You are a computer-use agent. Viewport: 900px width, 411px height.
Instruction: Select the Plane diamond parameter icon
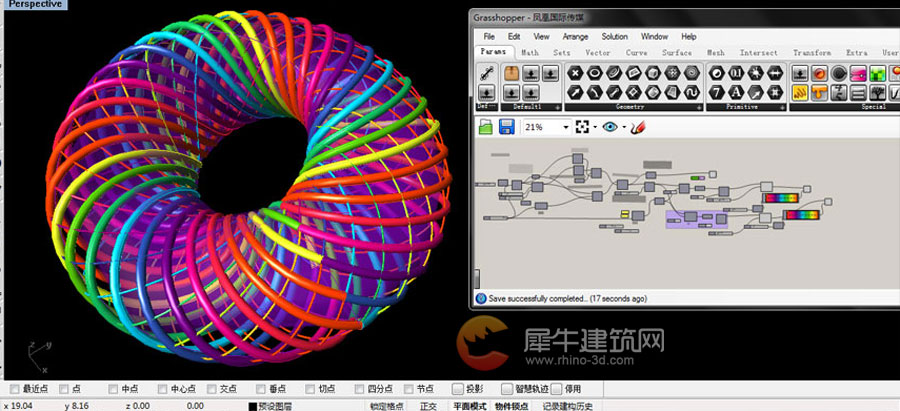click(x=634, y=92)
